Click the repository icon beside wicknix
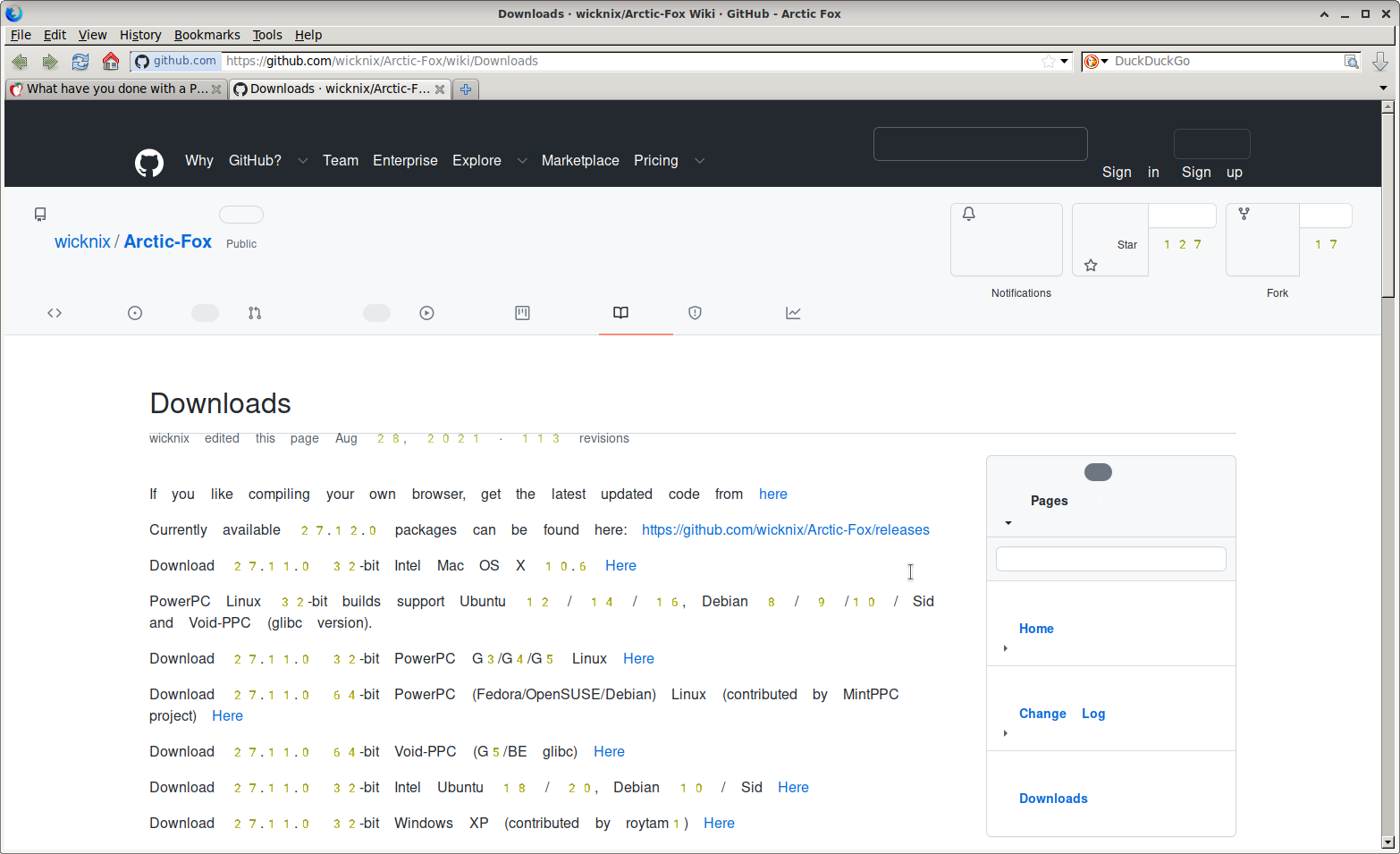 [40, 215]
